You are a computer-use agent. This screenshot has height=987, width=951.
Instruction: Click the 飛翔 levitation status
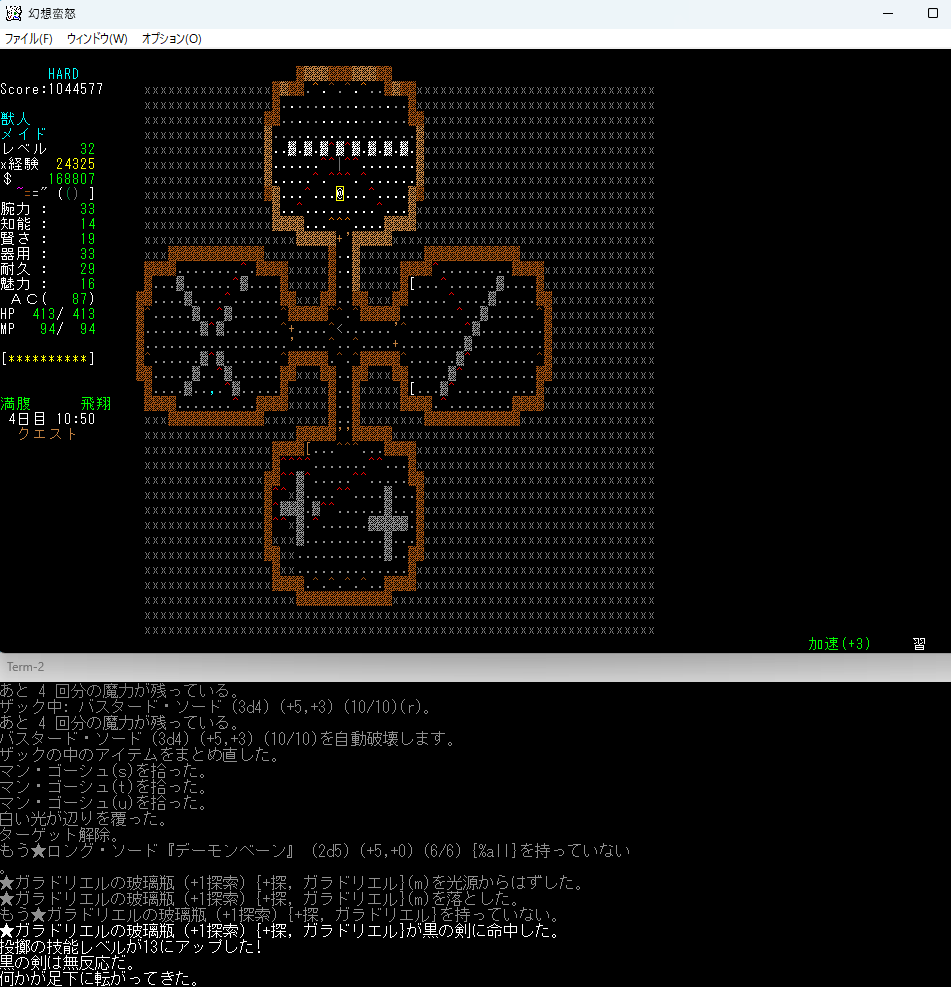pos(96,403)
